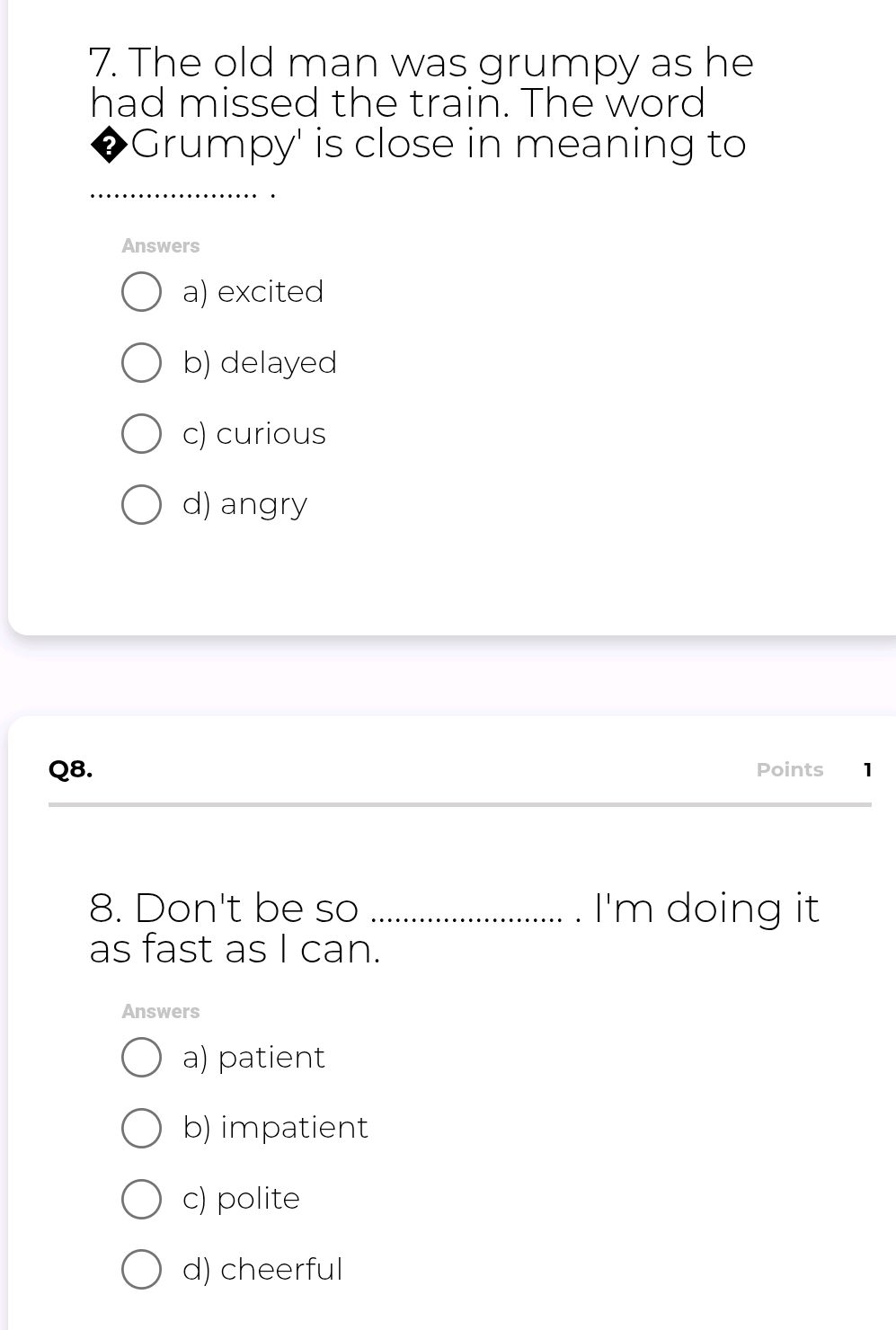Click the Answers label under question 8
Image resolution: width=896 pixels, height=1330 pixels.
[x=161, y=1011]
